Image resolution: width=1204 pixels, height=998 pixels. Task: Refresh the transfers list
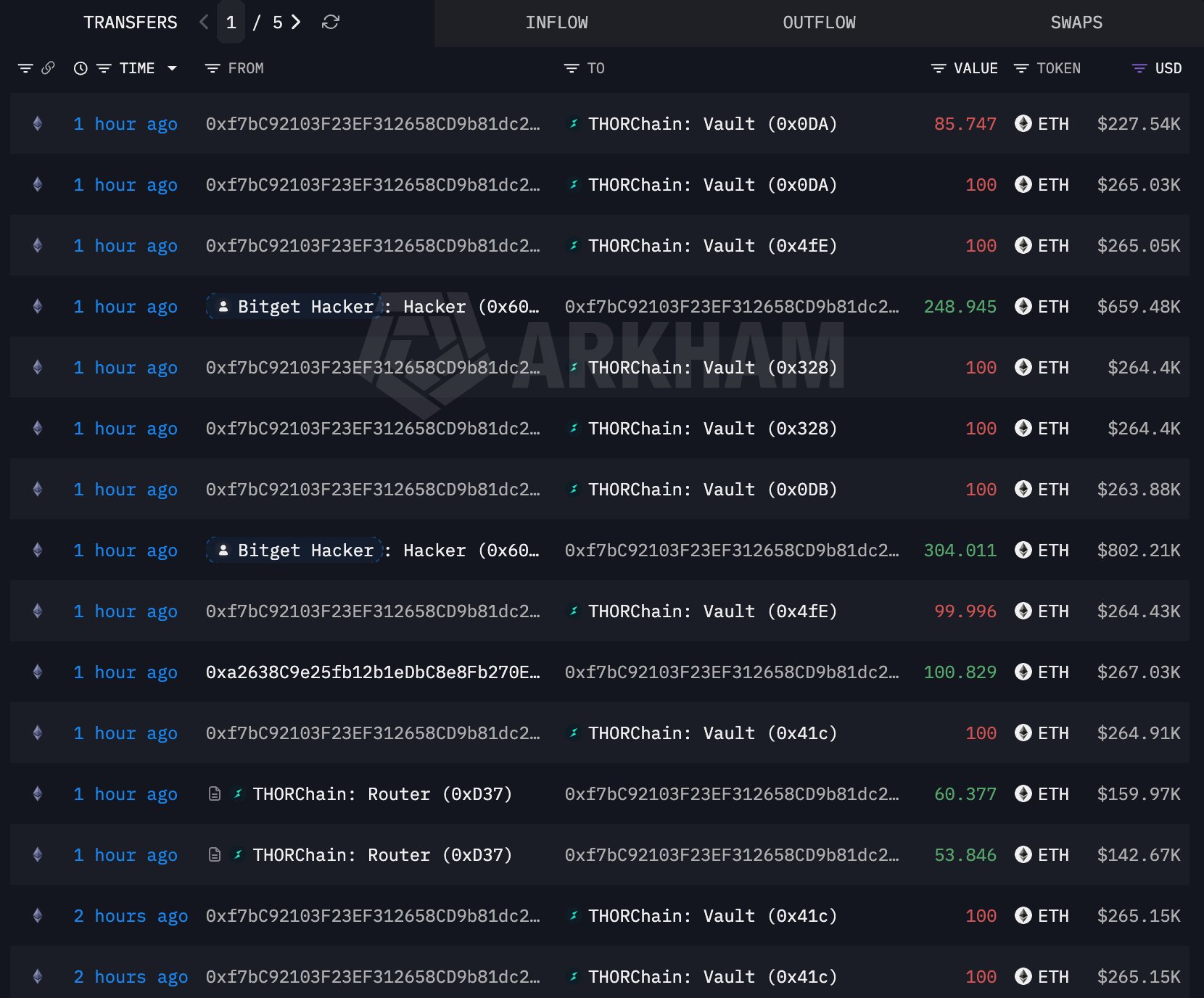[x=331, y=22]
